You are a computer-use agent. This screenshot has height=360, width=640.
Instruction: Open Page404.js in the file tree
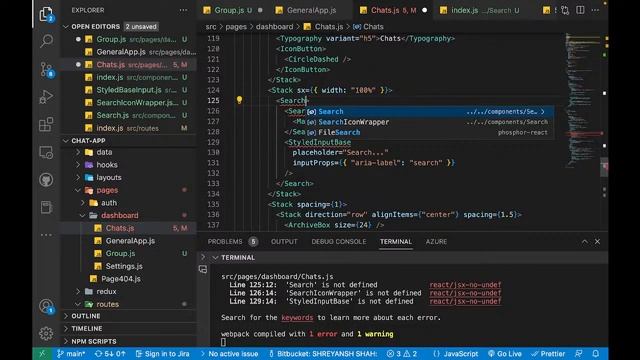pos(121,279)
